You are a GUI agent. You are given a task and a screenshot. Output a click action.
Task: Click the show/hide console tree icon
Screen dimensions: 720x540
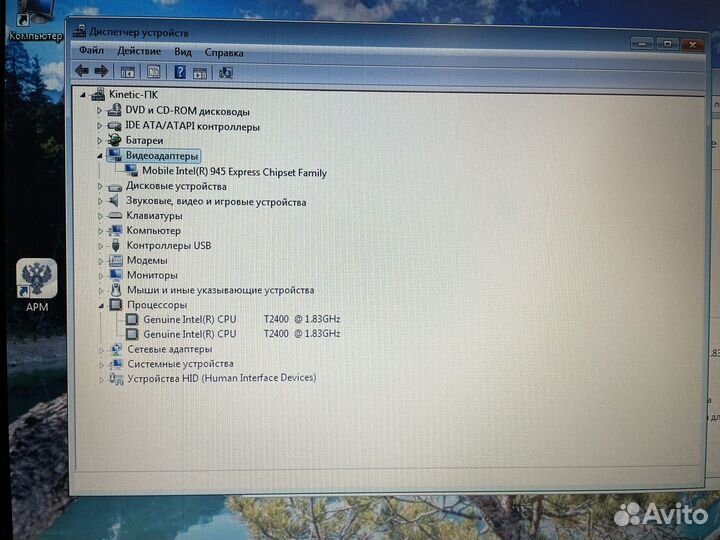(x=127, y=72)
